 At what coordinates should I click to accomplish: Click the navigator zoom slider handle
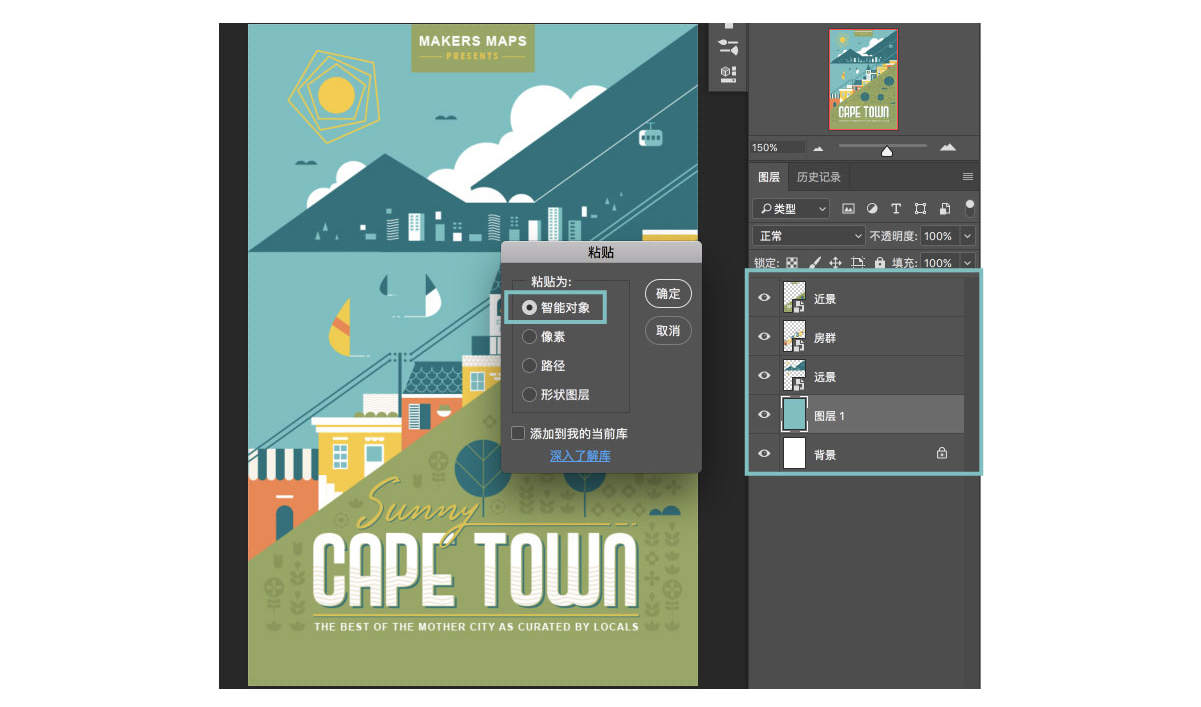886,151
